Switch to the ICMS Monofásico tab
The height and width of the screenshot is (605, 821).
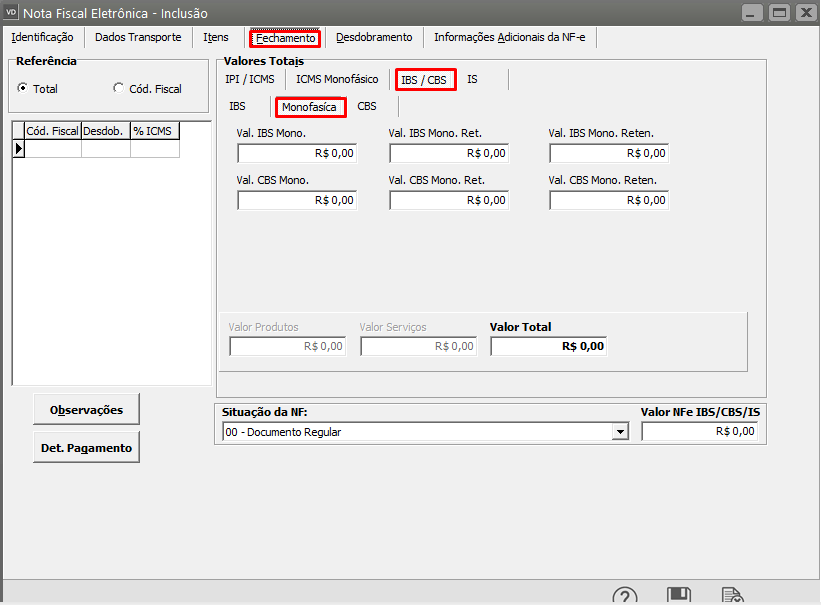click(337, 79)
